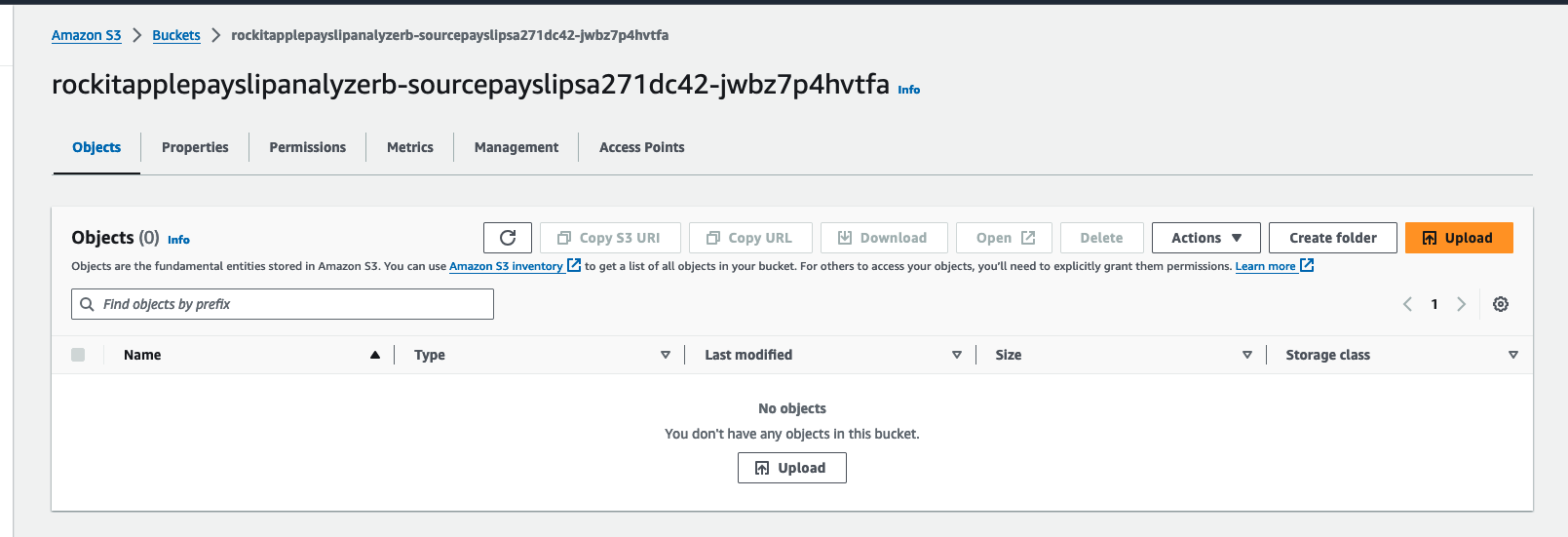Follow the Learn more link
1568x537 pixels.
1266,266
